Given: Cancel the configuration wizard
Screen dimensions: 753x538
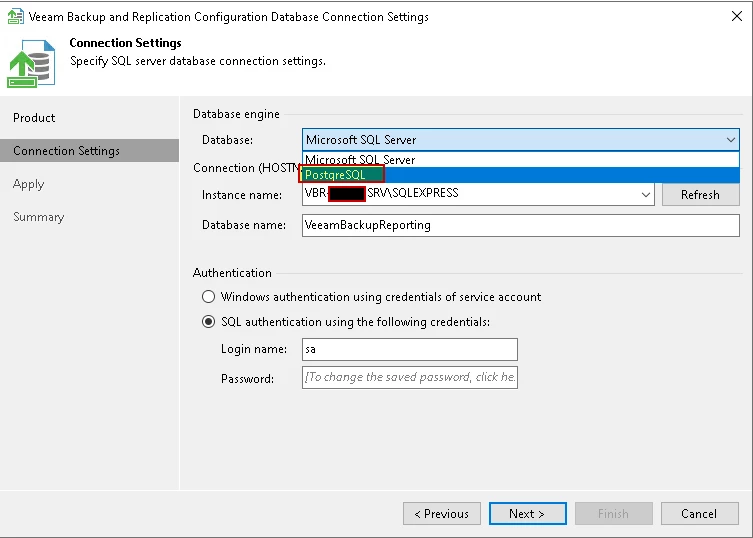Looking at the screenshot, I should (699, 514).
